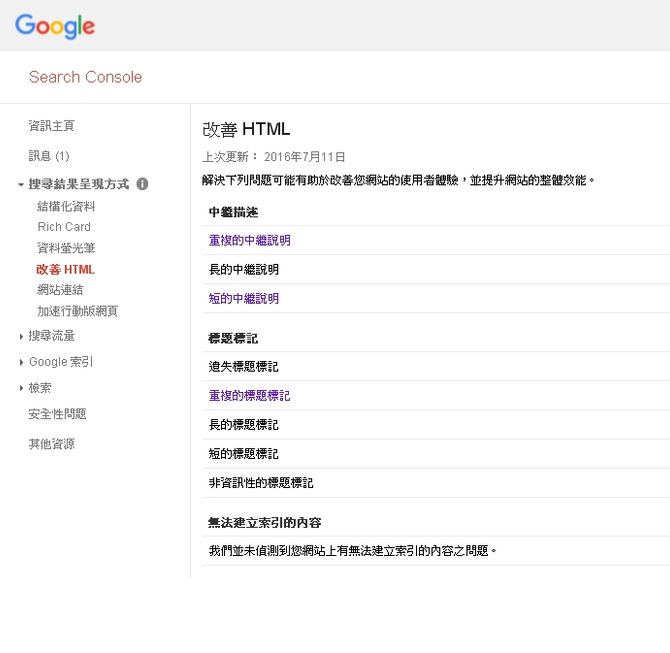Click the 我們並未偵測到 no-issues message
670x653 pixels.
[353, 550]
